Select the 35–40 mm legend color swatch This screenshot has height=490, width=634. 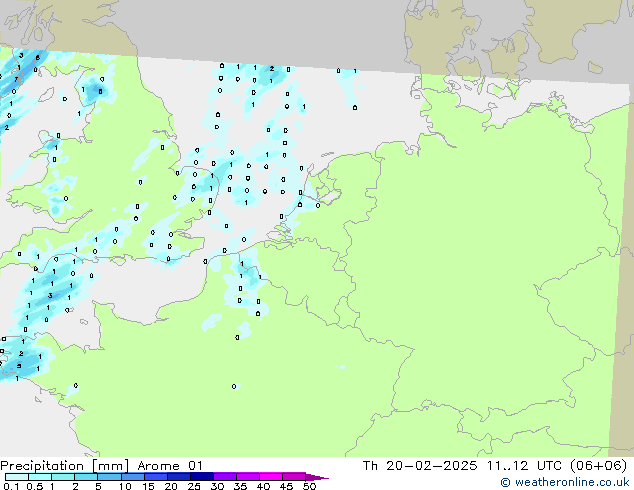[247, 477]
